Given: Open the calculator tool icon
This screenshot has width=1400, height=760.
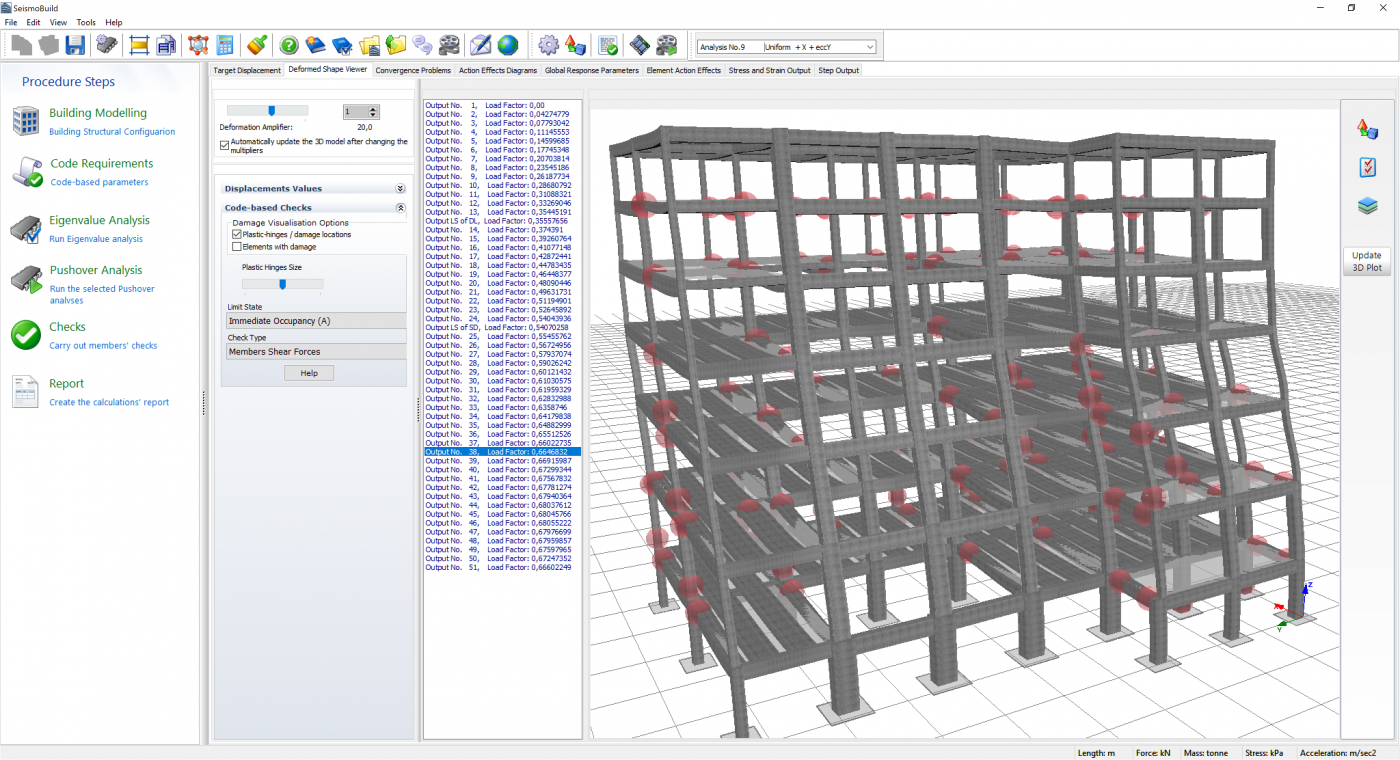Looking at the screenshot, I should [x=225, y=45].
